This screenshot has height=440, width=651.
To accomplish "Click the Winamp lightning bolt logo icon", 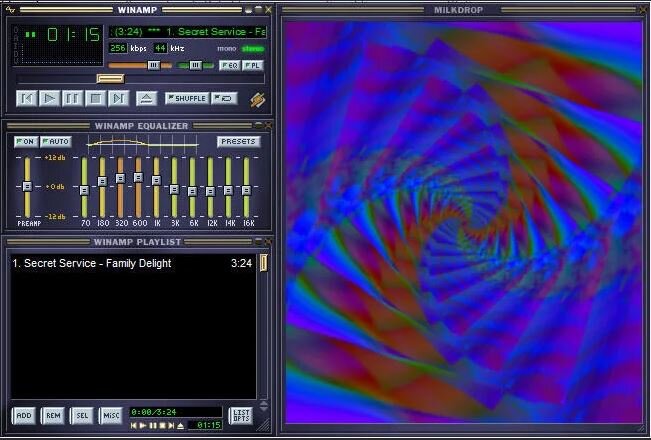I will pos(257,100).
